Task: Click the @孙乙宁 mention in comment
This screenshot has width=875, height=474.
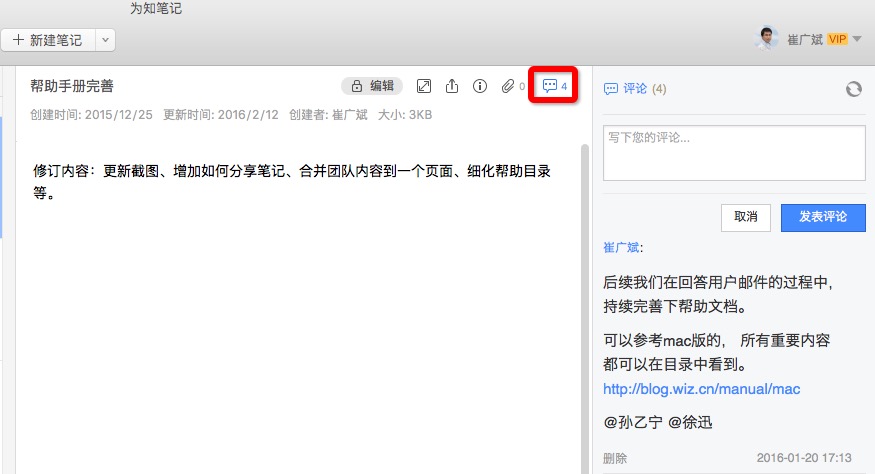Action: (633, 422)
